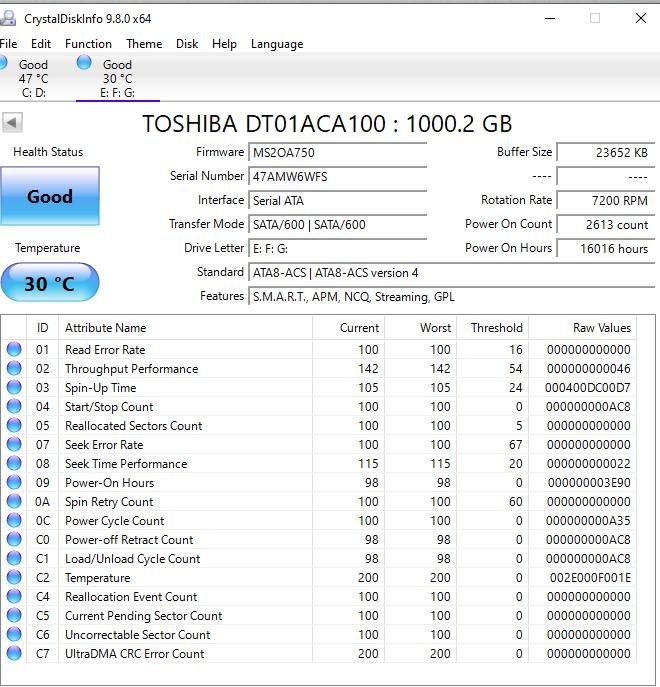Viewport: 660px width, 687px height.
Task: Select the blue status orb for disk E: F: G:
Action: pos(84,63)
